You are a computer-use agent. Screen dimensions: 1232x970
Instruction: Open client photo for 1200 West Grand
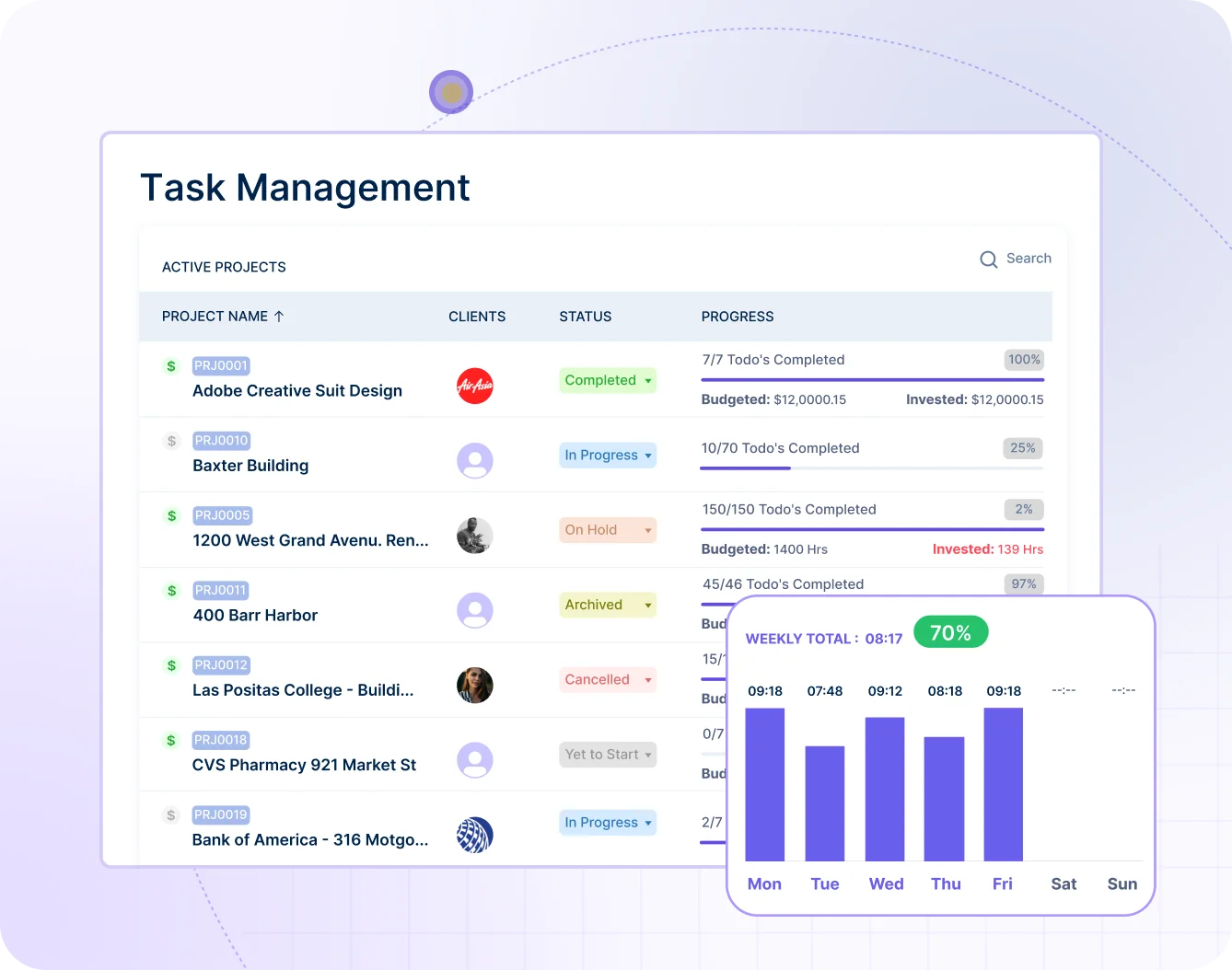pyautogui.click(x=475, y=535)
